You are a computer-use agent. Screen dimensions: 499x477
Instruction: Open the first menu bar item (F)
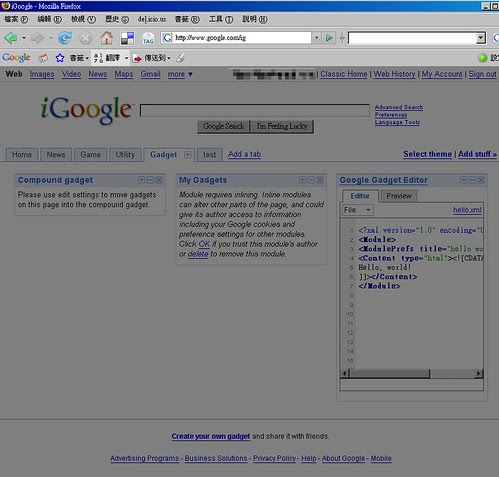pos(16,19)
